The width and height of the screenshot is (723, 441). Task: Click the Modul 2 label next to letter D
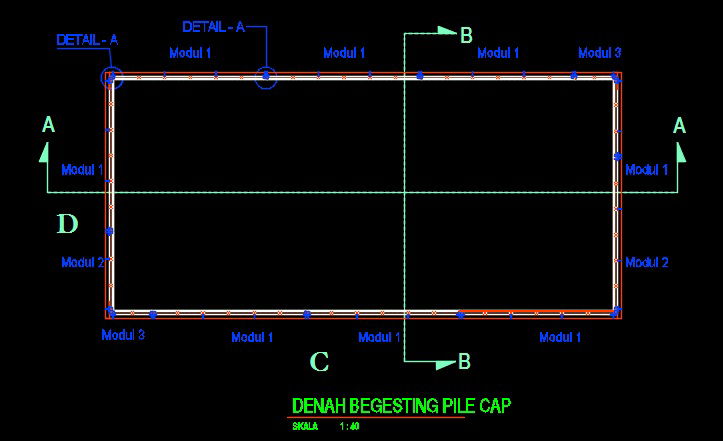(x=83, y=262)
